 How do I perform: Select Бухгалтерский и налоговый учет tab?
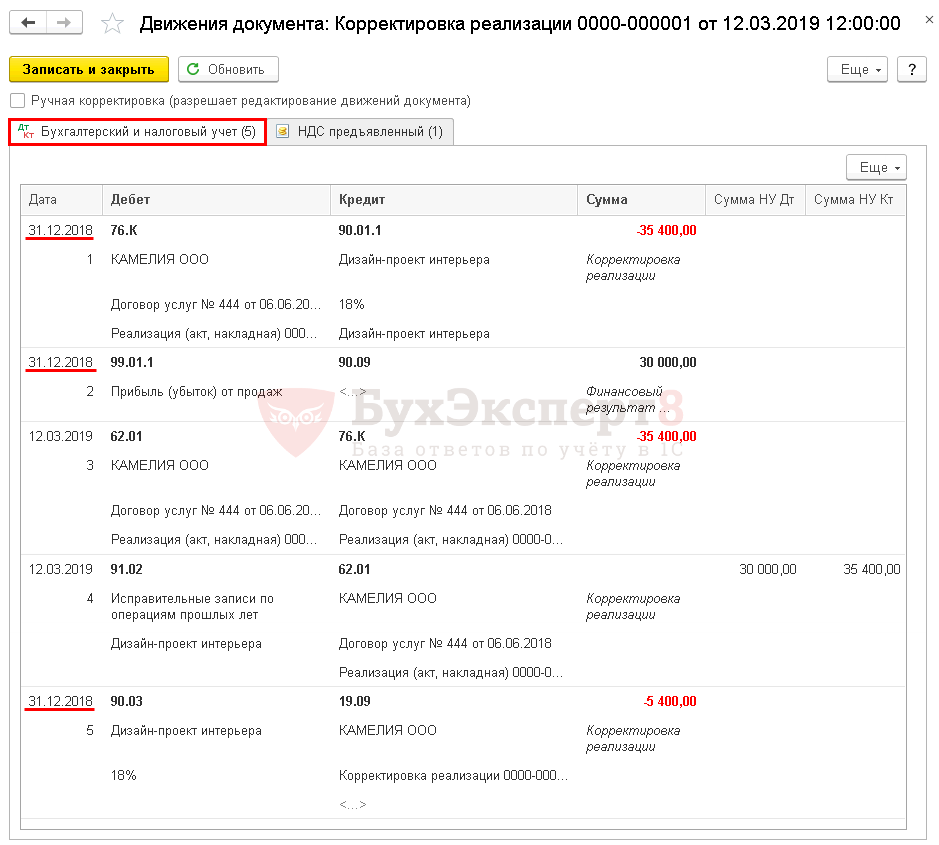(147, 132)
